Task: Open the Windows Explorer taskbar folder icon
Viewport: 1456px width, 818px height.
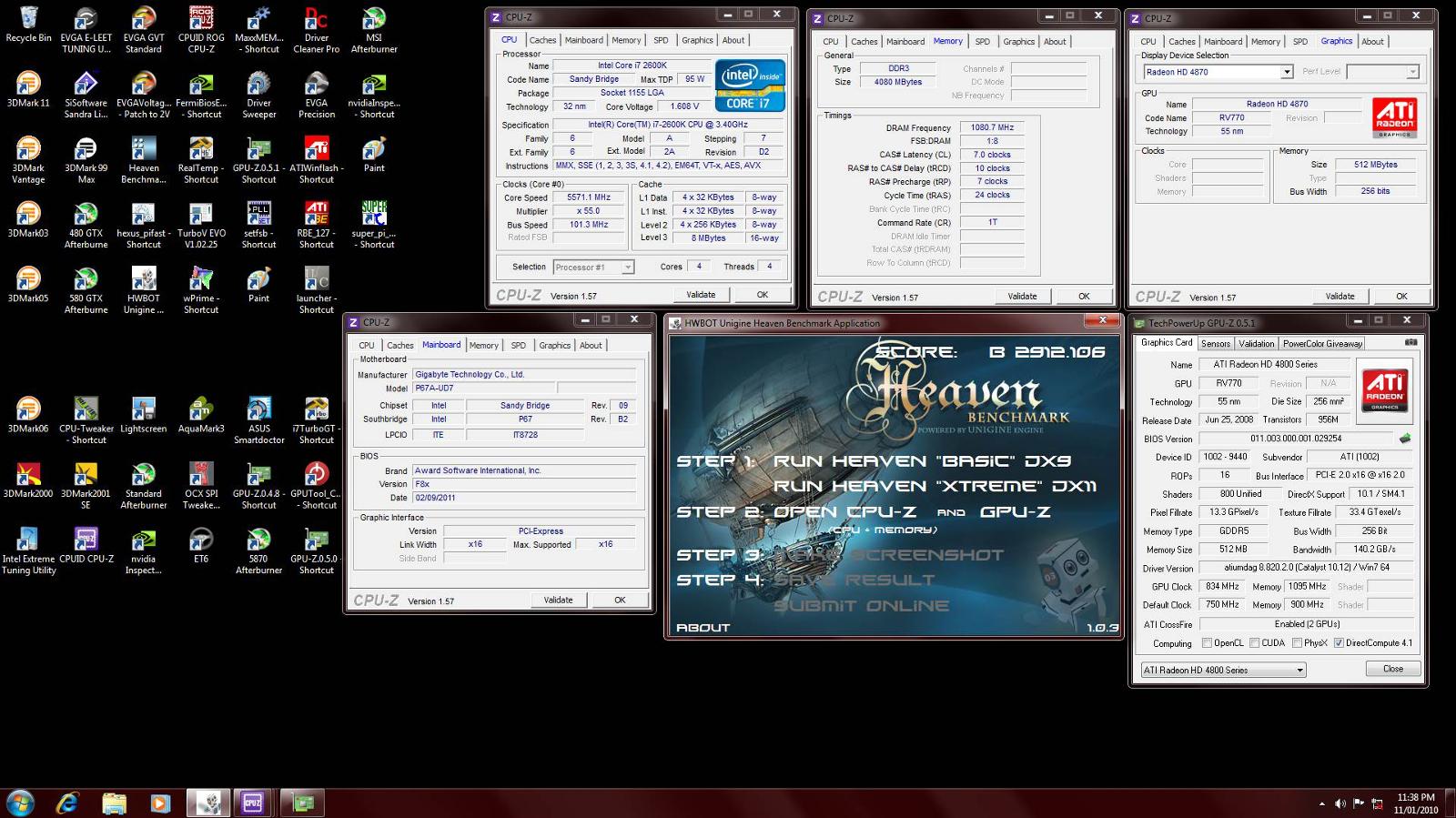Action: [114, 803]
